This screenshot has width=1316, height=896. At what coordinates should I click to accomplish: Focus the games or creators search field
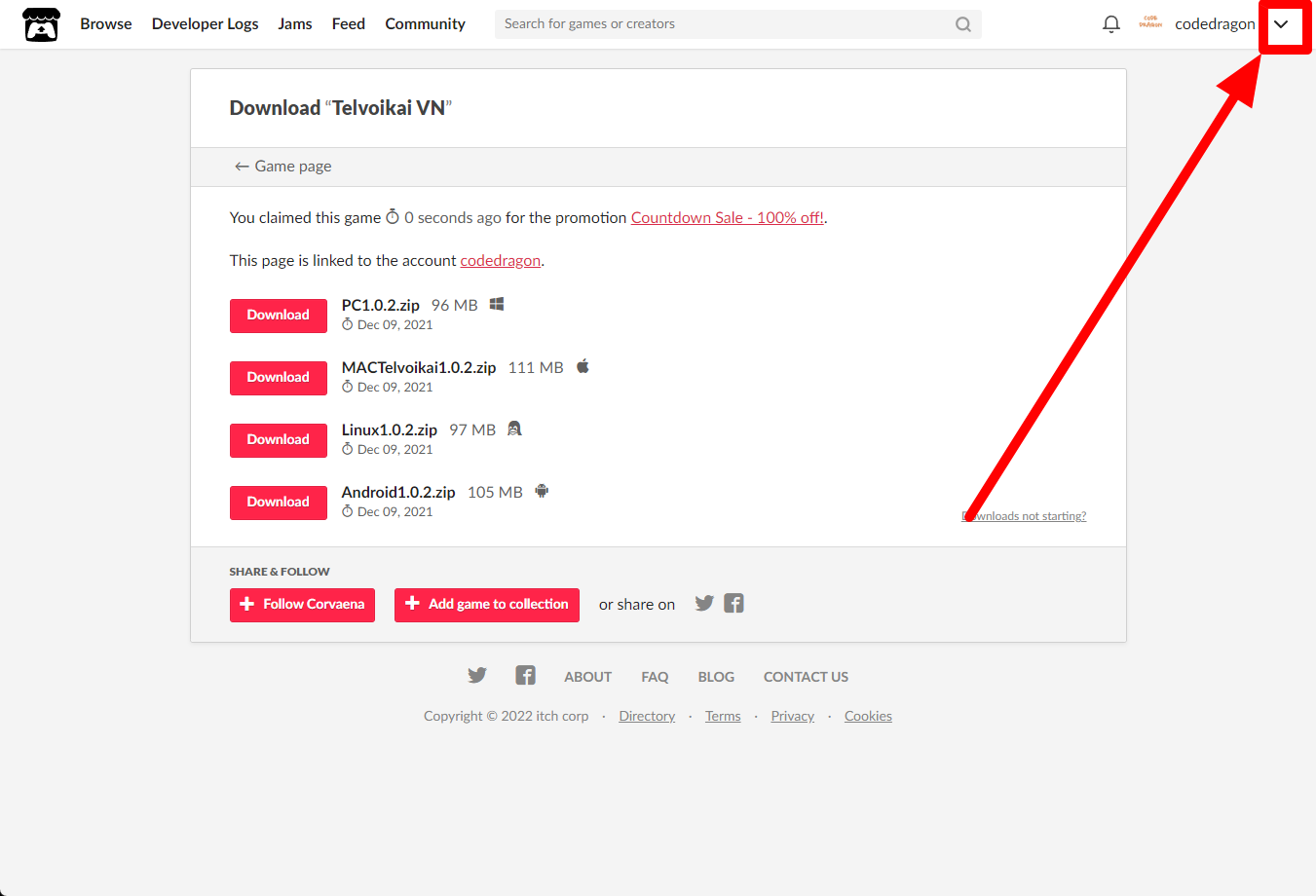pos(738,24)
